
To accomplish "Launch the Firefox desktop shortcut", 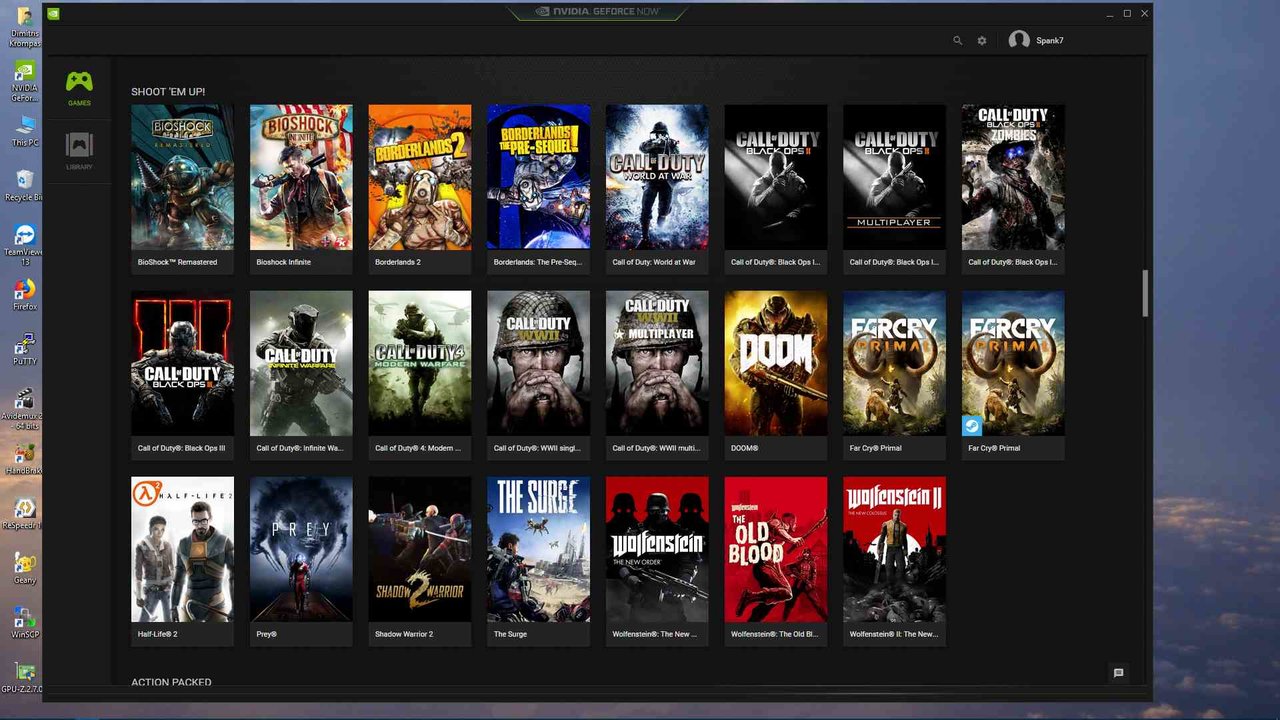I will 25,295.
